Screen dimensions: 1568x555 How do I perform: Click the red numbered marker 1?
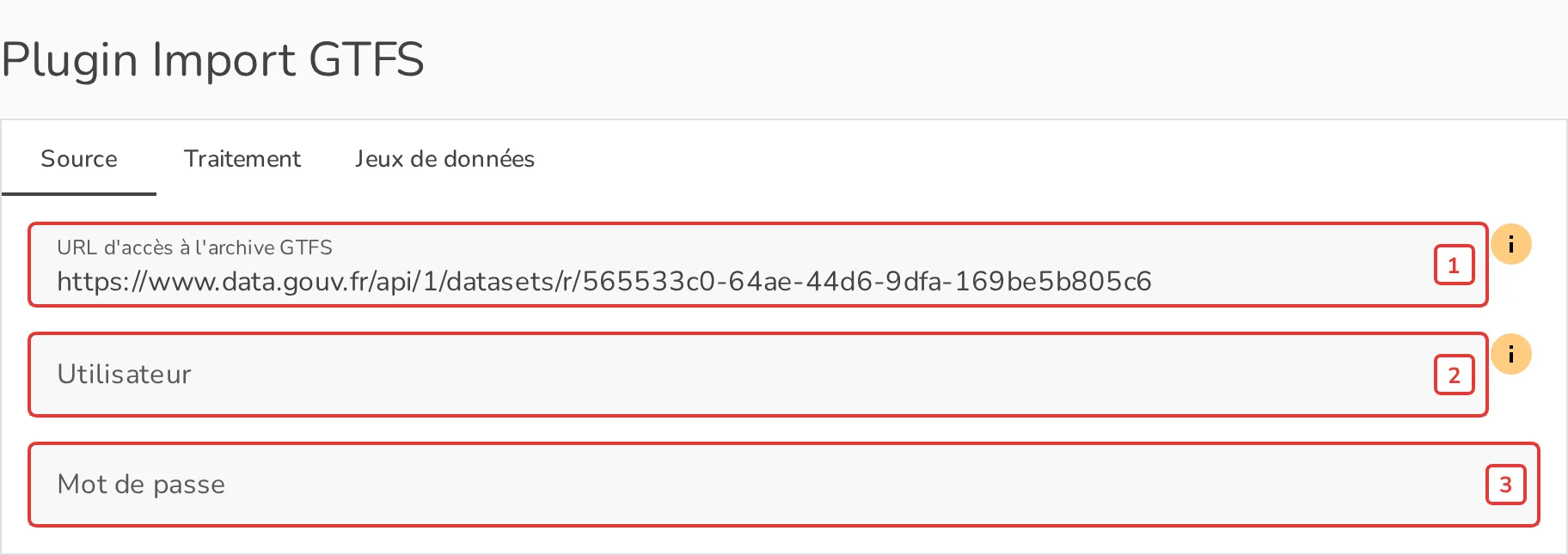(1454, 265)
